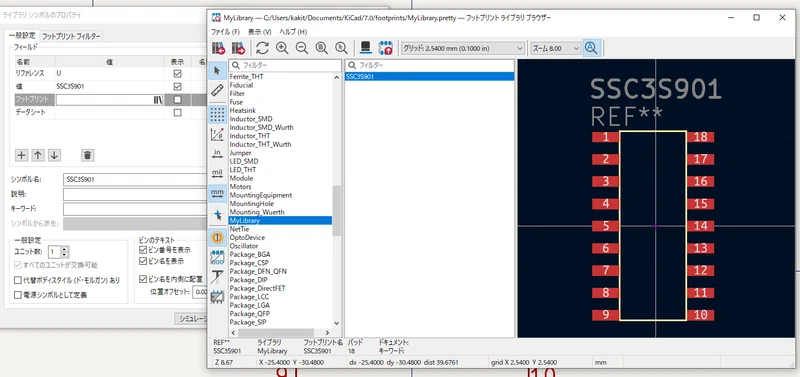Enable define as power symbol checkbox
This screenshot has width=800, height=377.
click(x=18, y=295)
